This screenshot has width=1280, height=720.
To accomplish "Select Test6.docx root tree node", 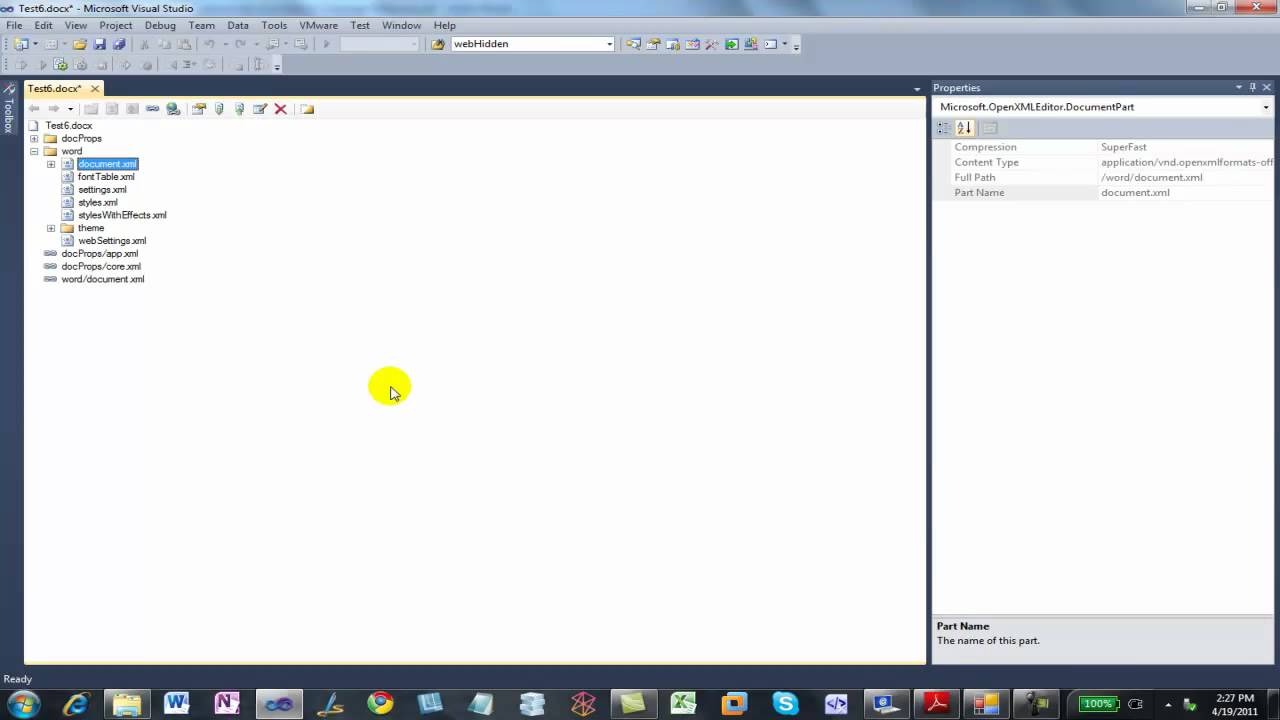I will pyautogui.click(x=69, y=126).
